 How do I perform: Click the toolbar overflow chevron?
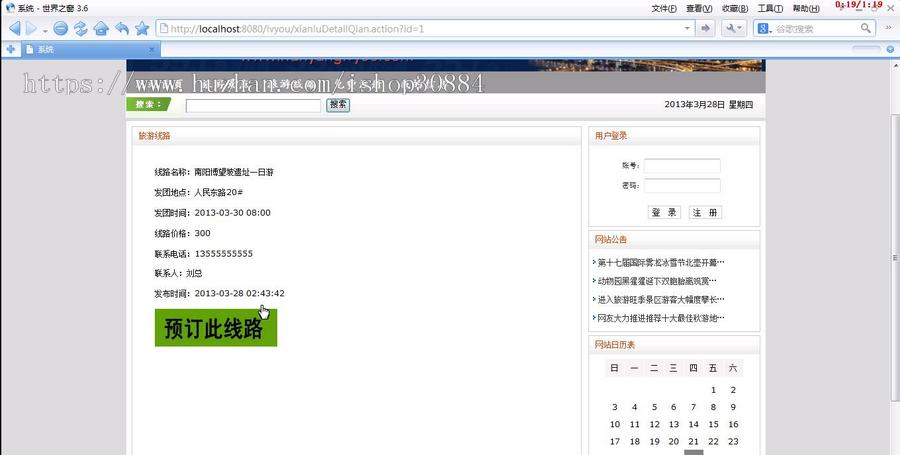point(888,28)
